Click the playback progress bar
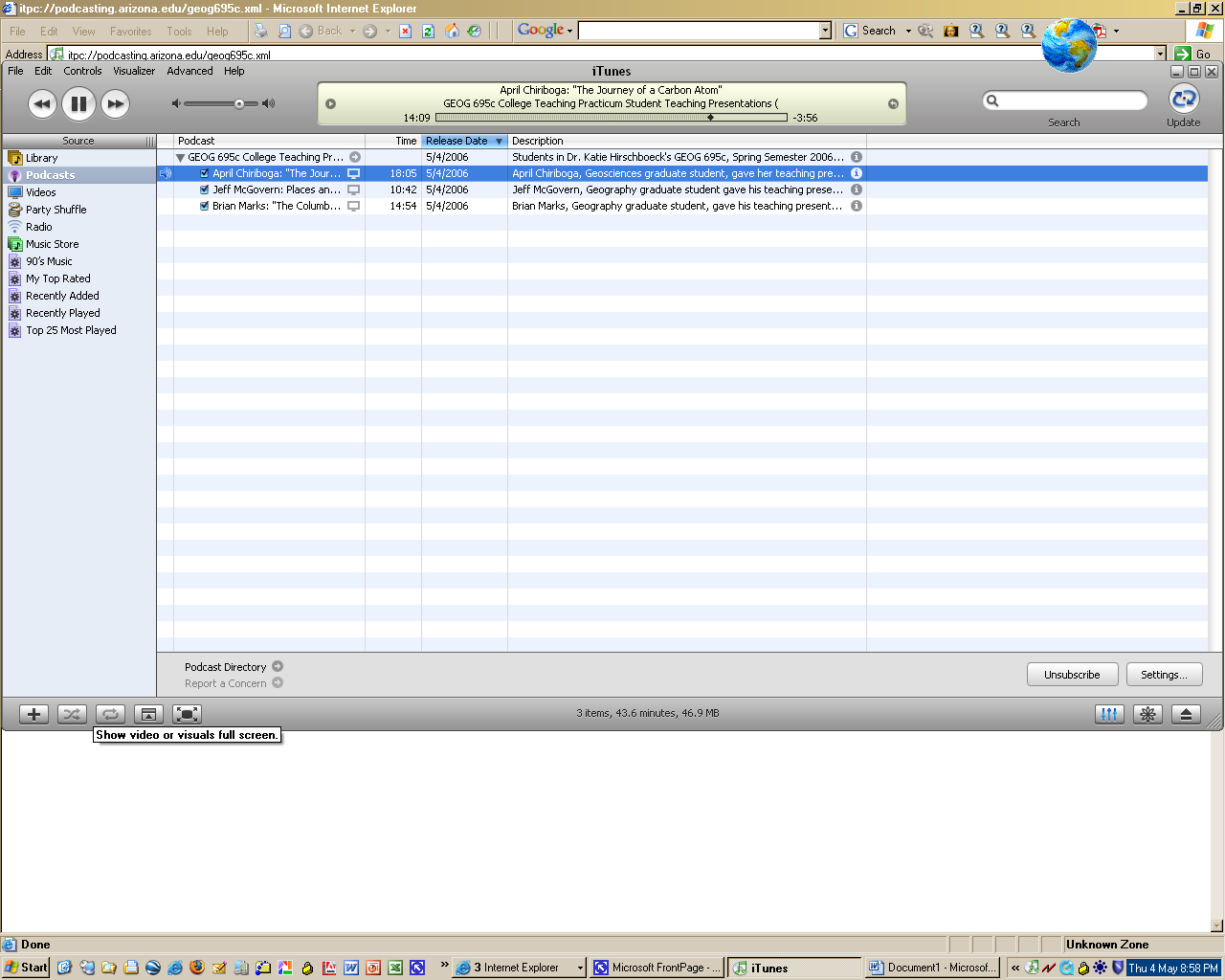 coord(612,118)
